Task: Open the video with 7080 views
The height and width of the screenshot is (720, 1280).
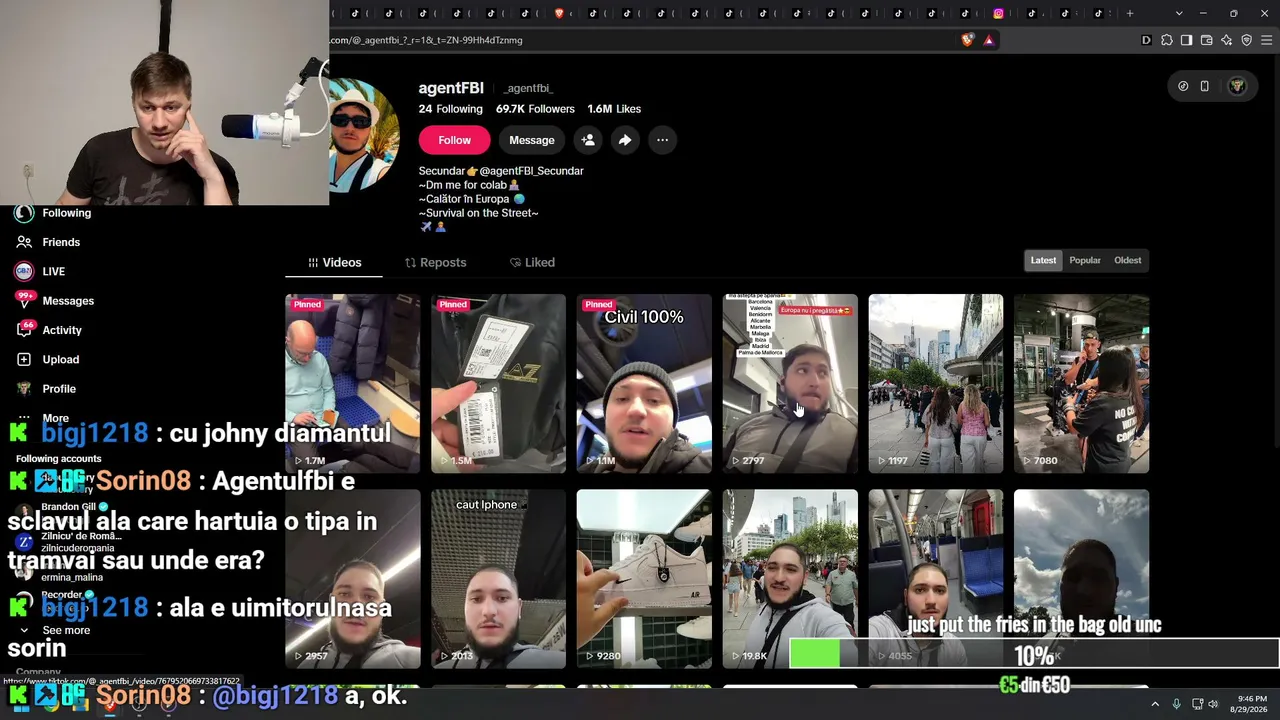Action: pyautogui.click(x=1082, y=383)
